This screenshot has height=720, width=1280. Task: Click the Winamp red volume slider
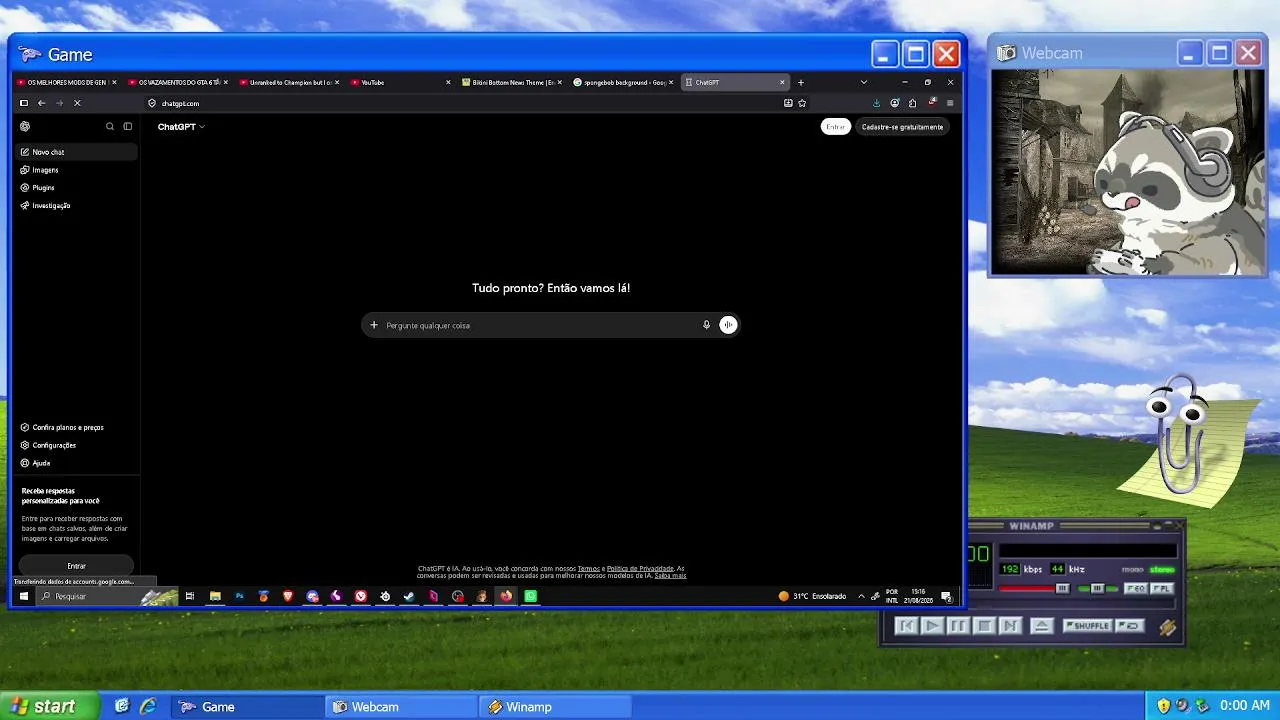[1034, 589]
